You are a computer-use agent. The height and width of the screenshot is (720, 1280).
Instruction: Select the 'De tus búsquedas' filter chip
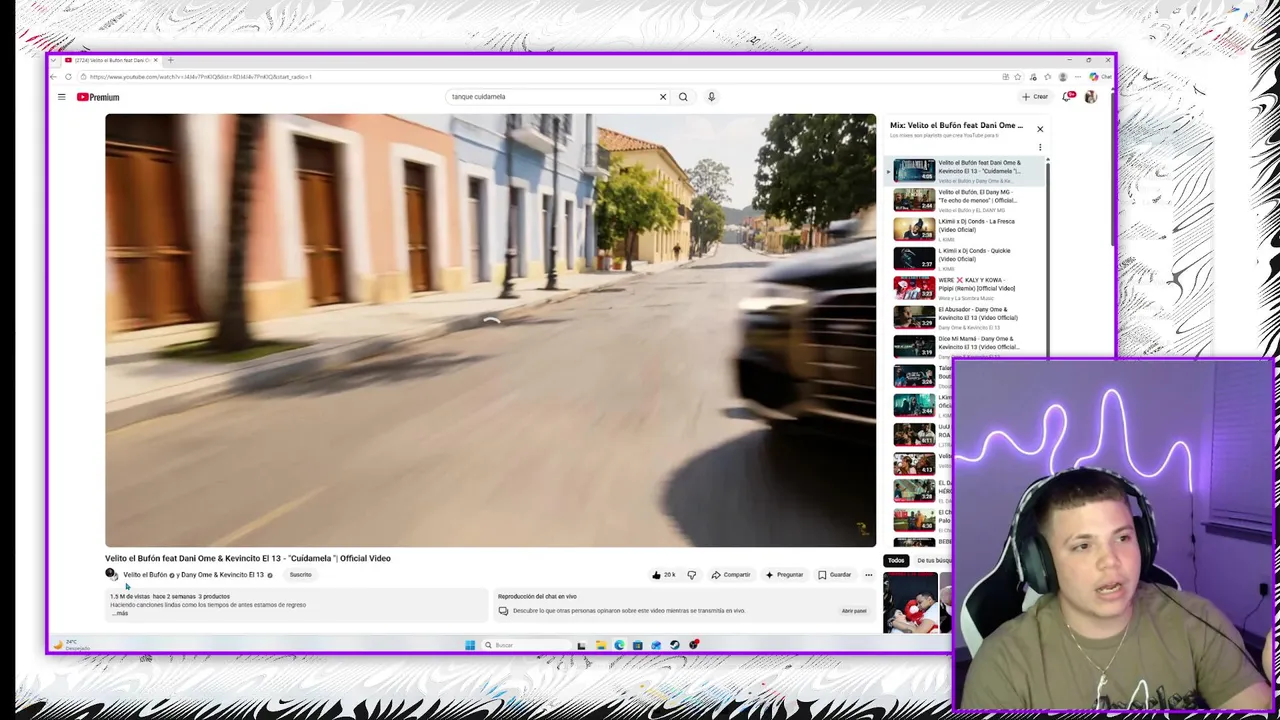[933, 561]
